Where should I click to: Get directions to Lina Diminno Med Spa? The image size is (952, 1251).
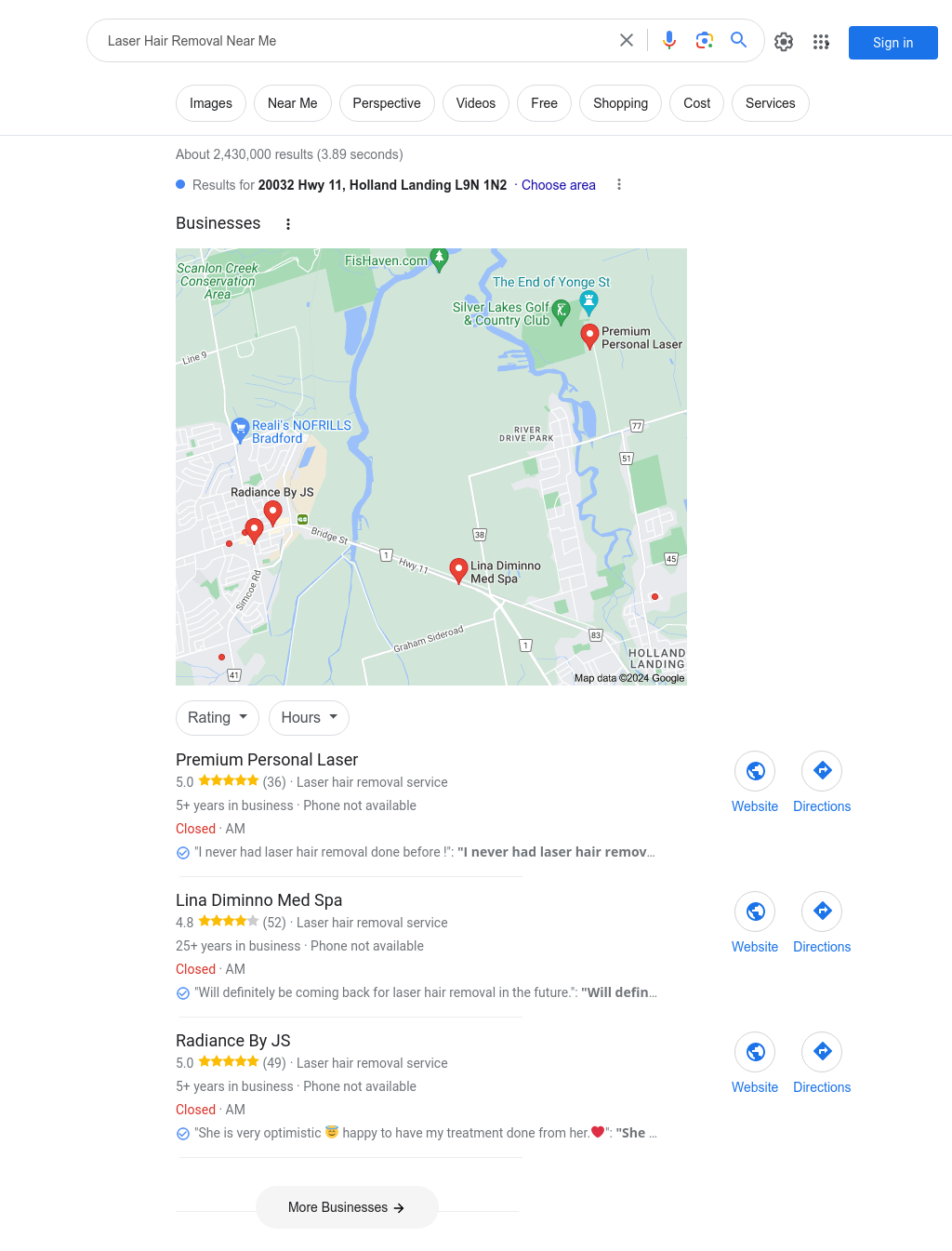pos(822,912)
